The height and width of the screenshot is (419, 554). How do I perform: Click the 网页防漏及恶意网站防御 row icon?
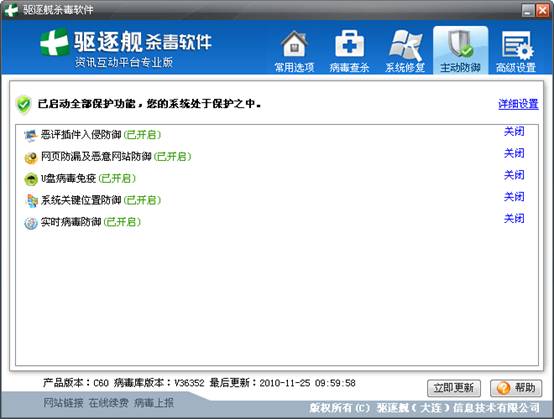[31, 158]
